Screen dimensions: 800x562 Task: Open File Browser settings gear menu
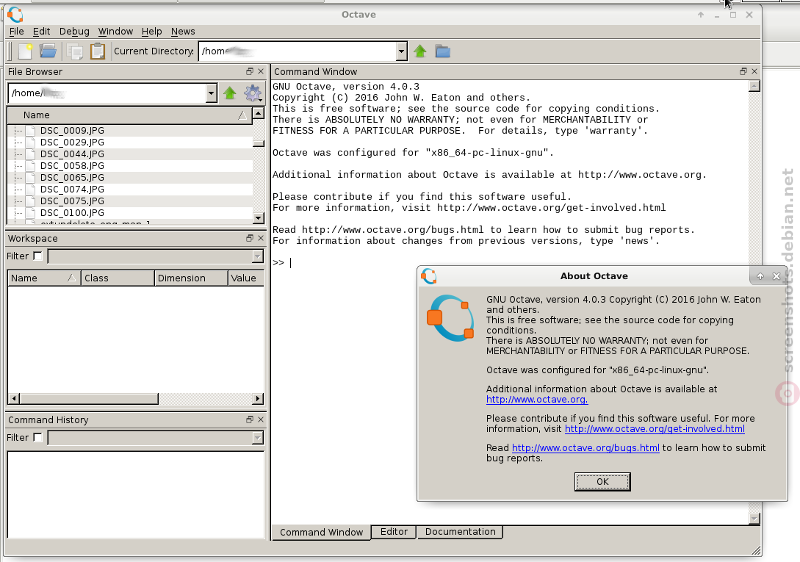click(x=253, y=93)
